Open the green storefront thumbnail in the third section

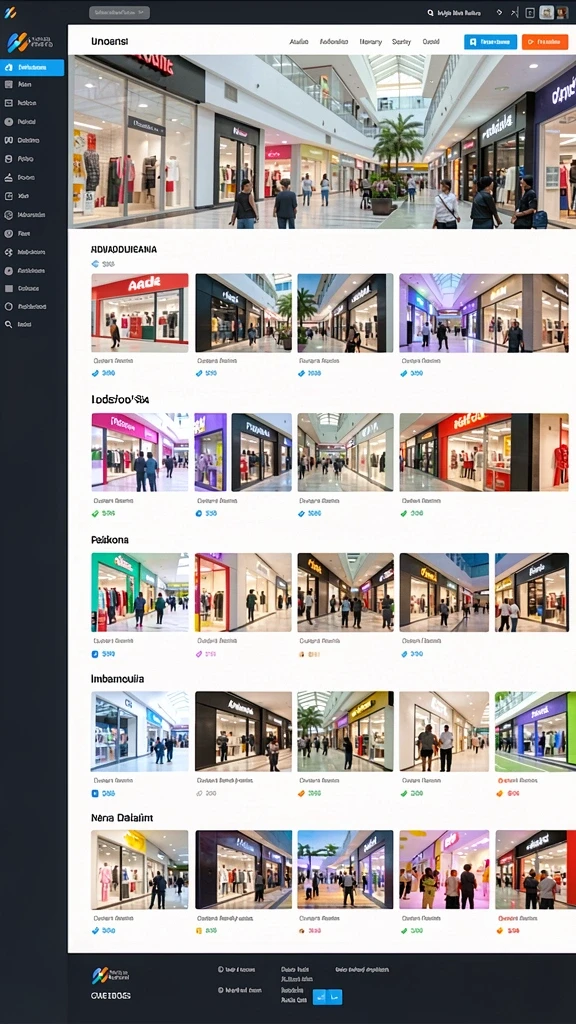click(140, 592)
